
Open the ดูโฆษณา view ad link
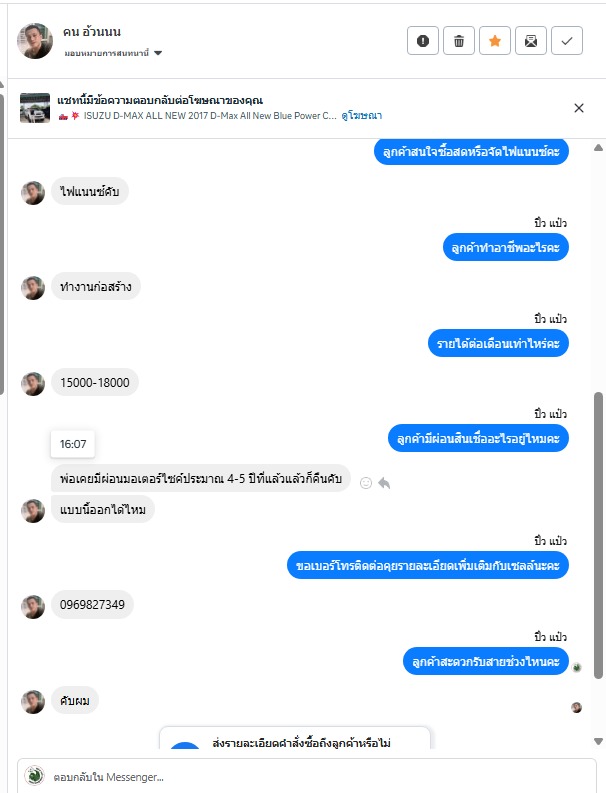point(361,116)
